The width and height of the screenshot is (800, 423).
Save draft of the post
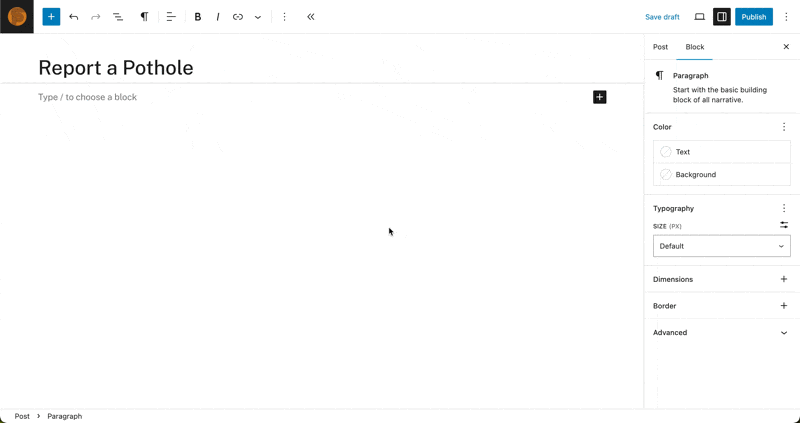pos(662,17)
